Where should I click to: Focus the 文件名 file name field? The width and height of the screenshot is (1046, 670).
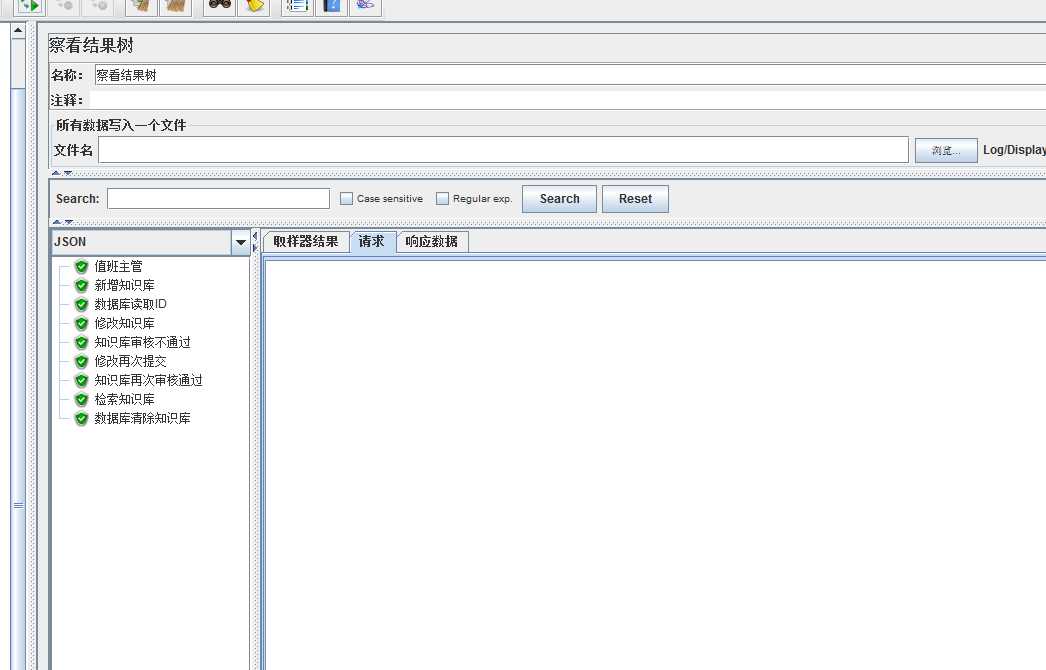pos(503,149)
